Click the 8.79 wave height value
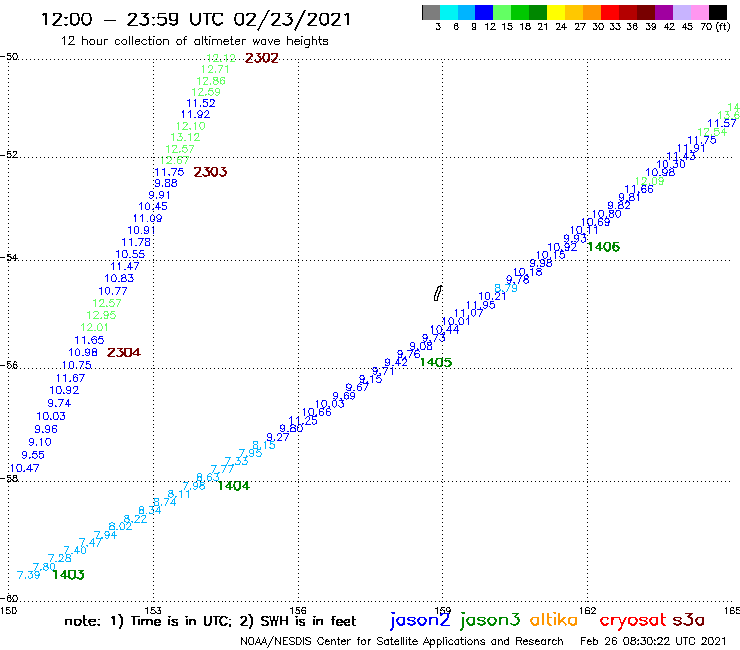The width and height of the screenshot is (740, 650). point(506,287)
